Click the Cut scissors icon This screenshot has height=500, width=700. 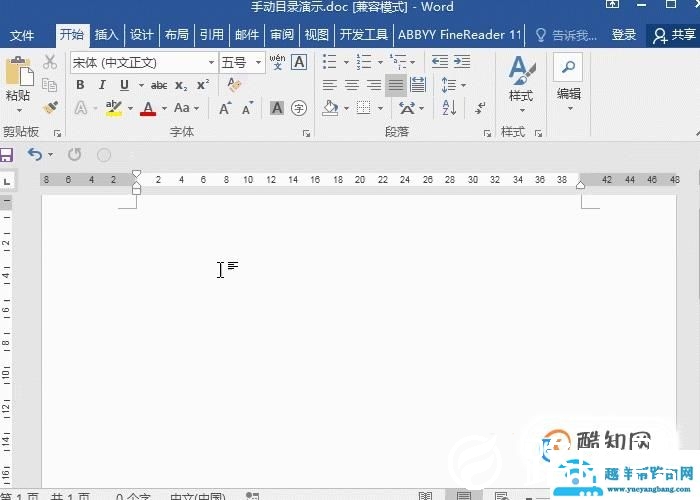[x=50, y=63]
